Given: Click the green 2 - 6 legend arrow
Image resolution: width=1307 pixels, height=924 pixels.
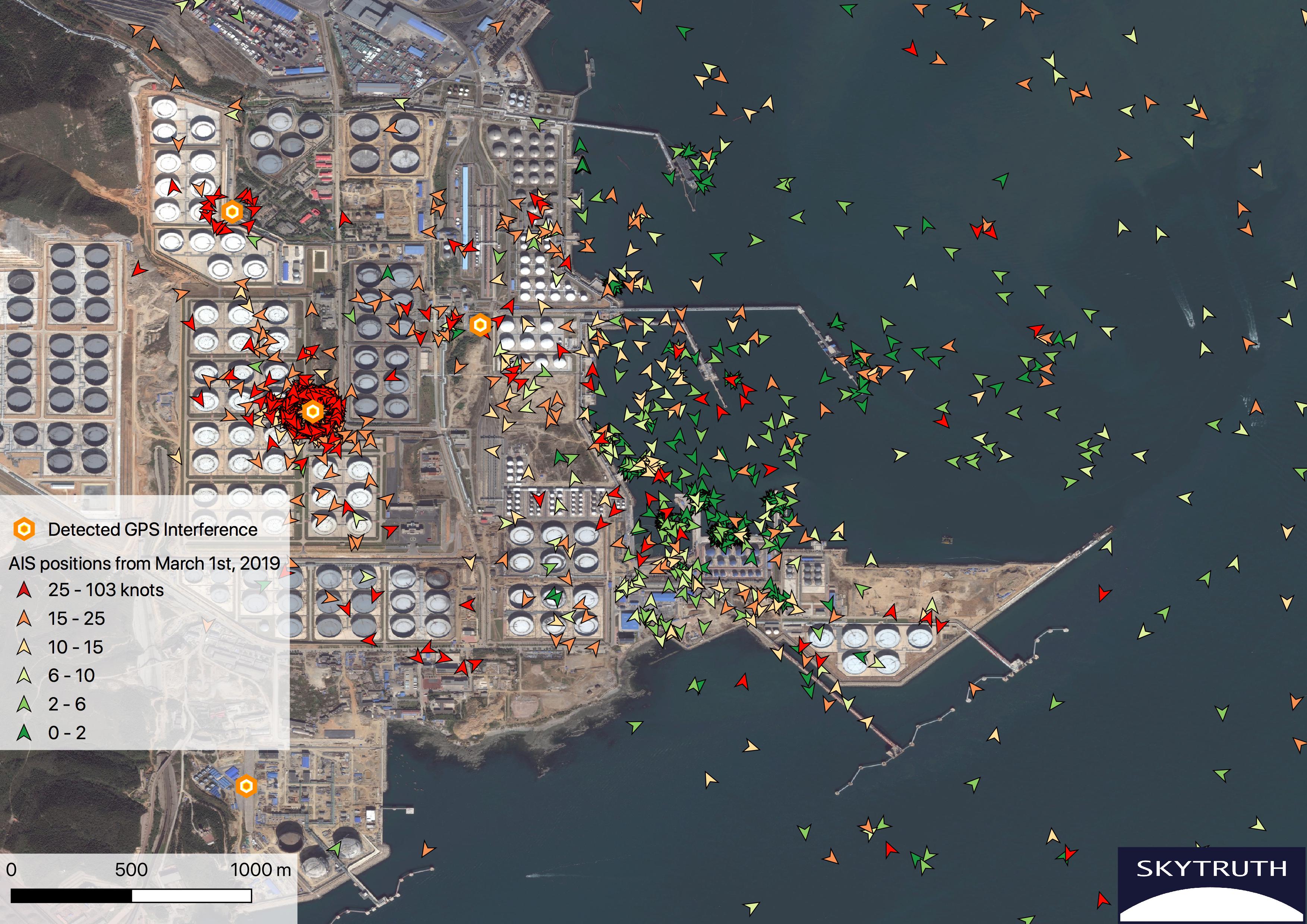Looking at the screenshot, I should click(24, 704).
